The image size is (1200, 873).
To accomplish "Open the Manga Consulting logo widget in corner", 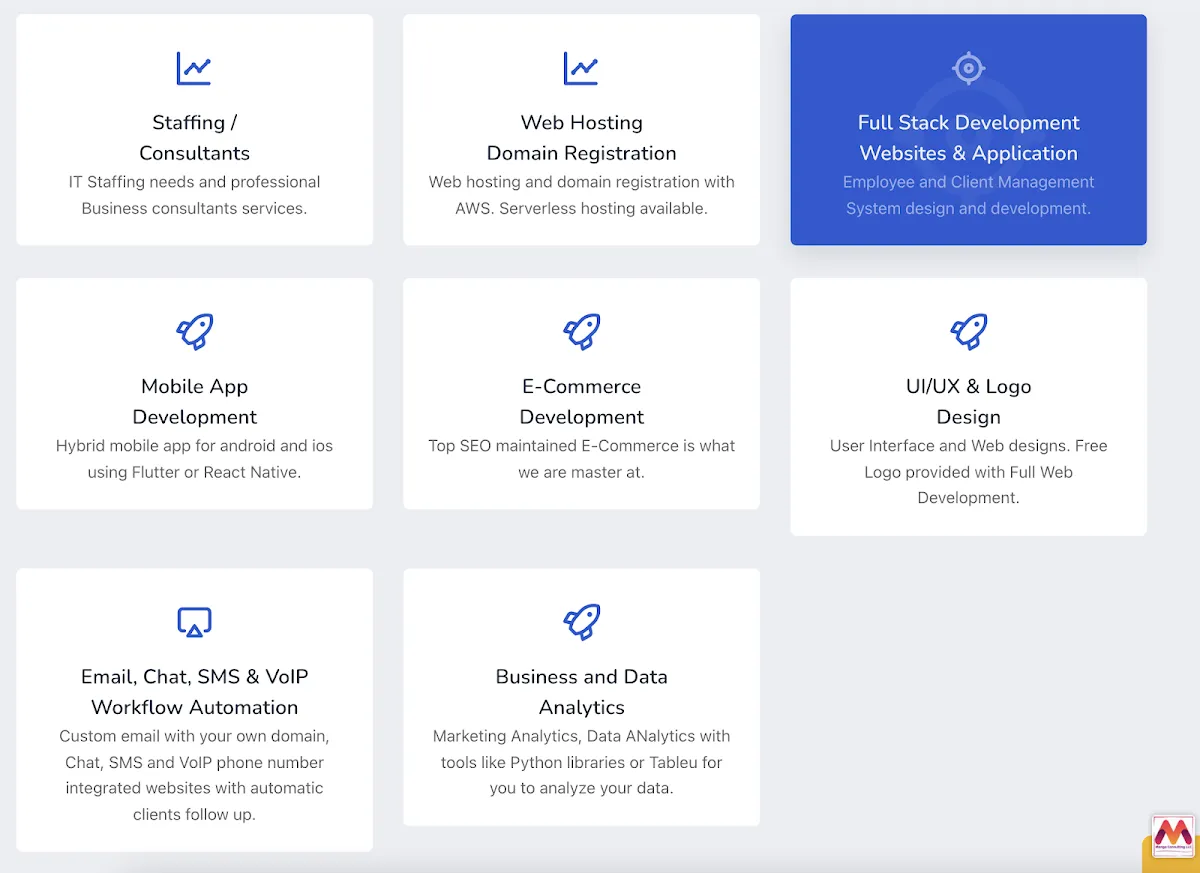I will tap(1172, 836).
